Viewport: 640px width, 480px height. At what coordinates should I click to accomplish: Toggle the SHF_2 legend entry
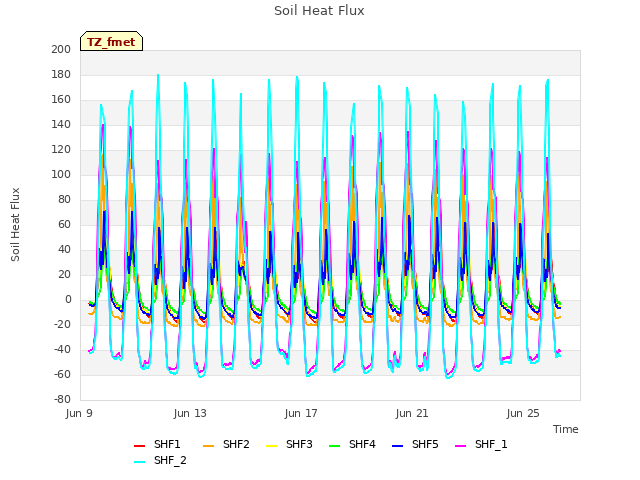160,460
